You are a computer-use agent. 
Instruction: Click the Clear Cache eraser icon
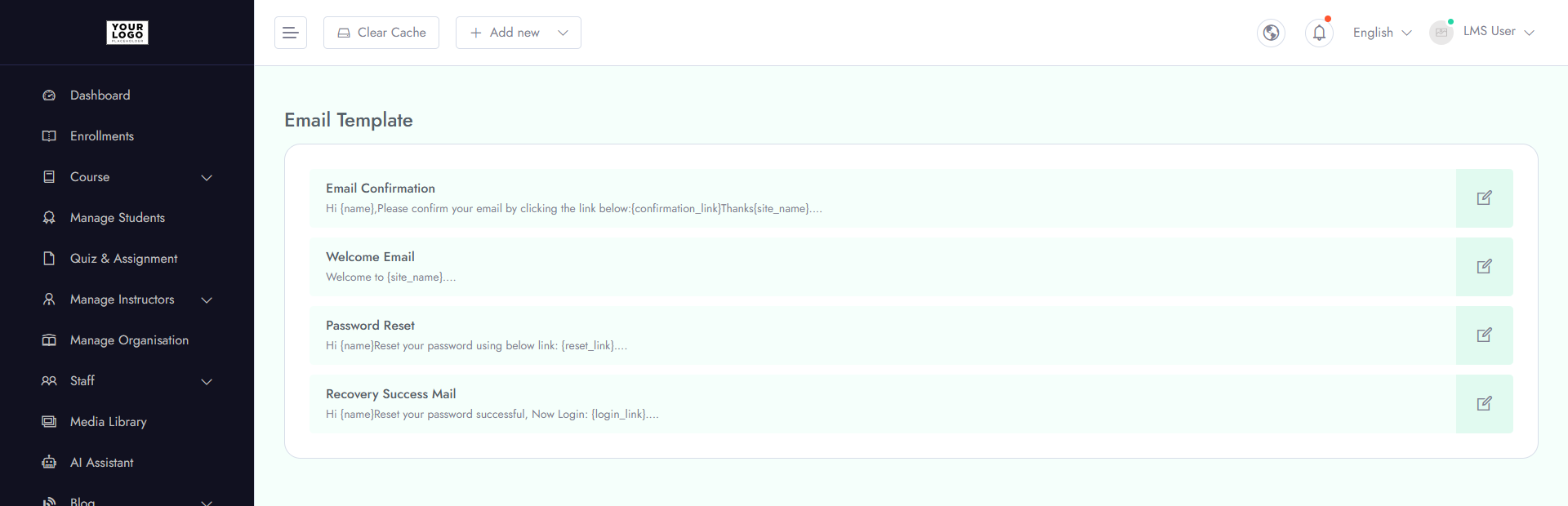[344, 33]
